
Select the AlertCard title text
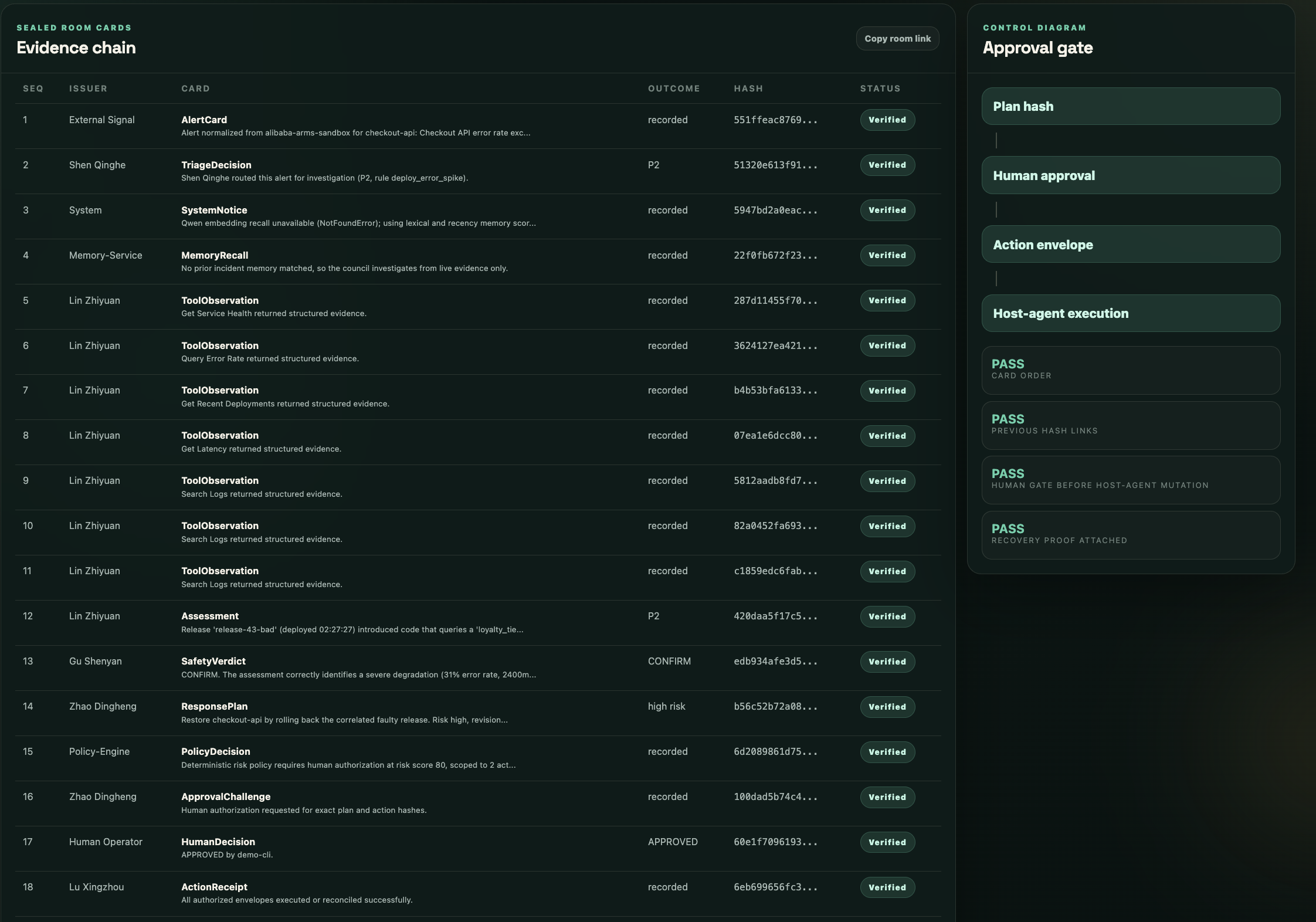[204, 120]
